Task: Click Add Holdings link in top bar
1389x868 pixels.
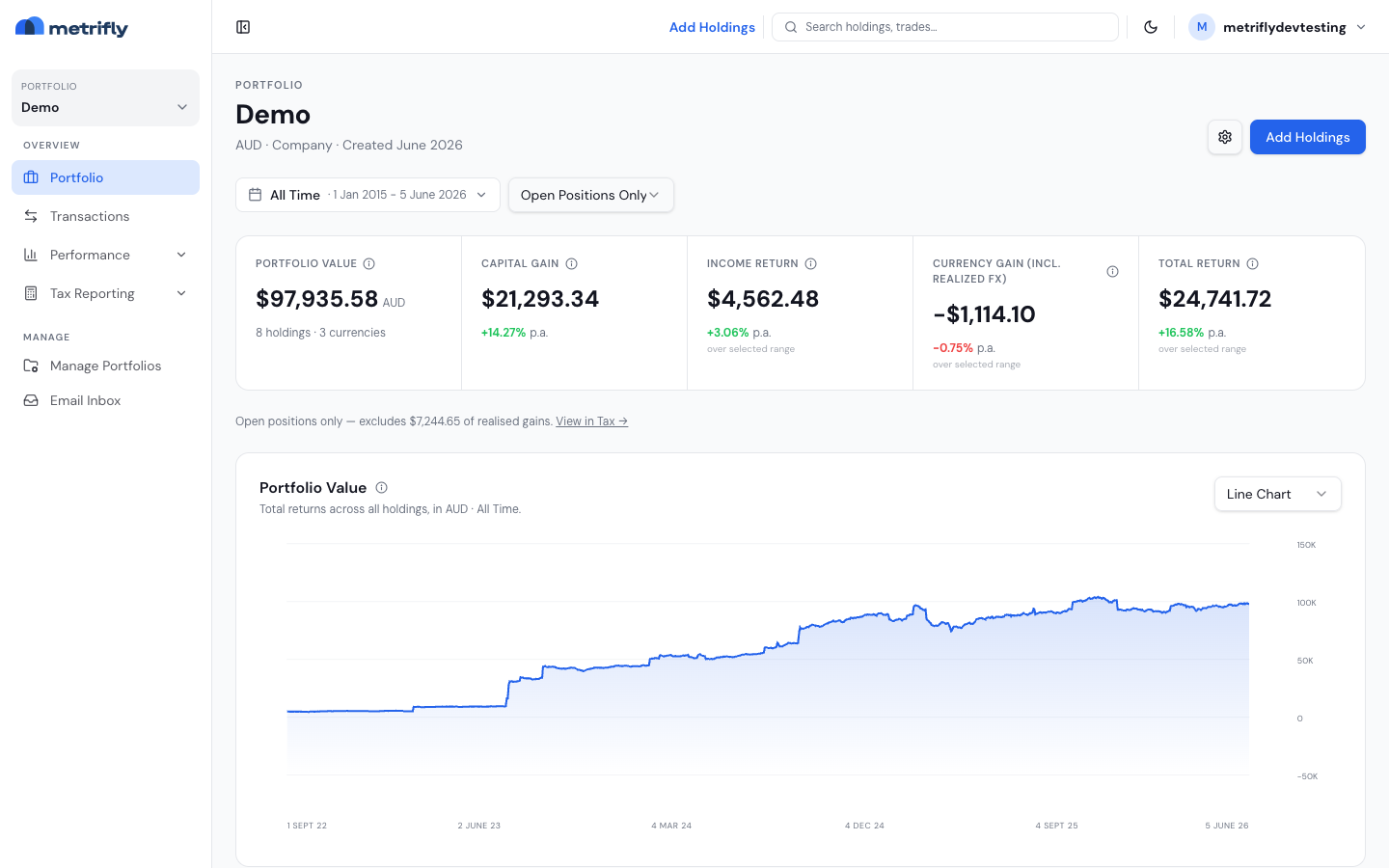Action: (x=712, y=27)
